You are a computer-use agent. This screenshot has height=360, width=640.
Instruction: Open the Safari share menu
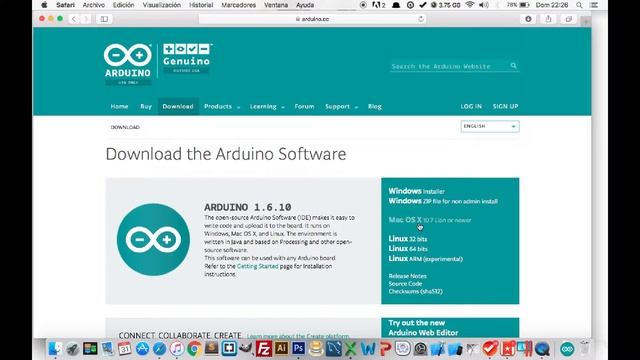(548, 19)
